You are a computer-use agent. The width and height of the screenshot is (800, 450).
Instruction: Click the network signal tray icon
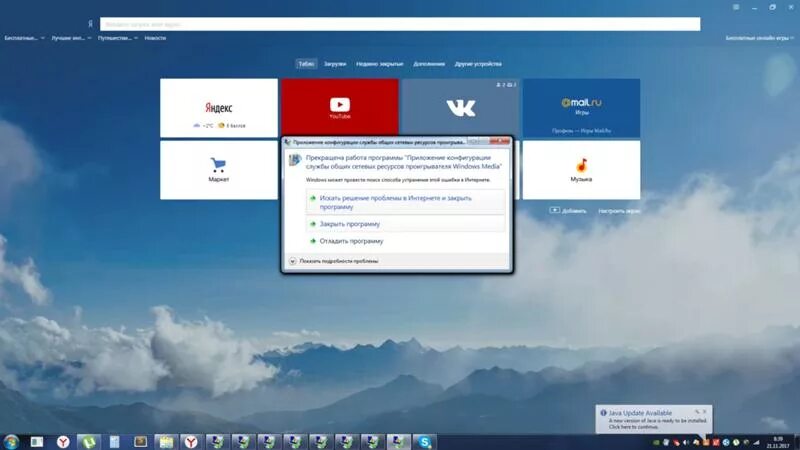[756, 443]
